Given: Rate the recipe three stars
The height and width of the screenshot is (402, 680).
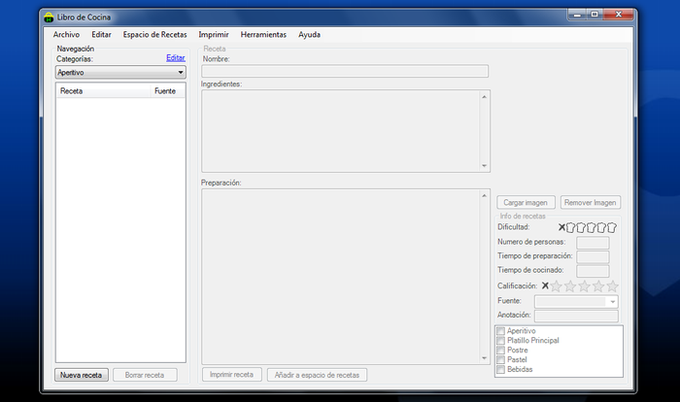Looking at the screenshot, I should pos(585,286).
